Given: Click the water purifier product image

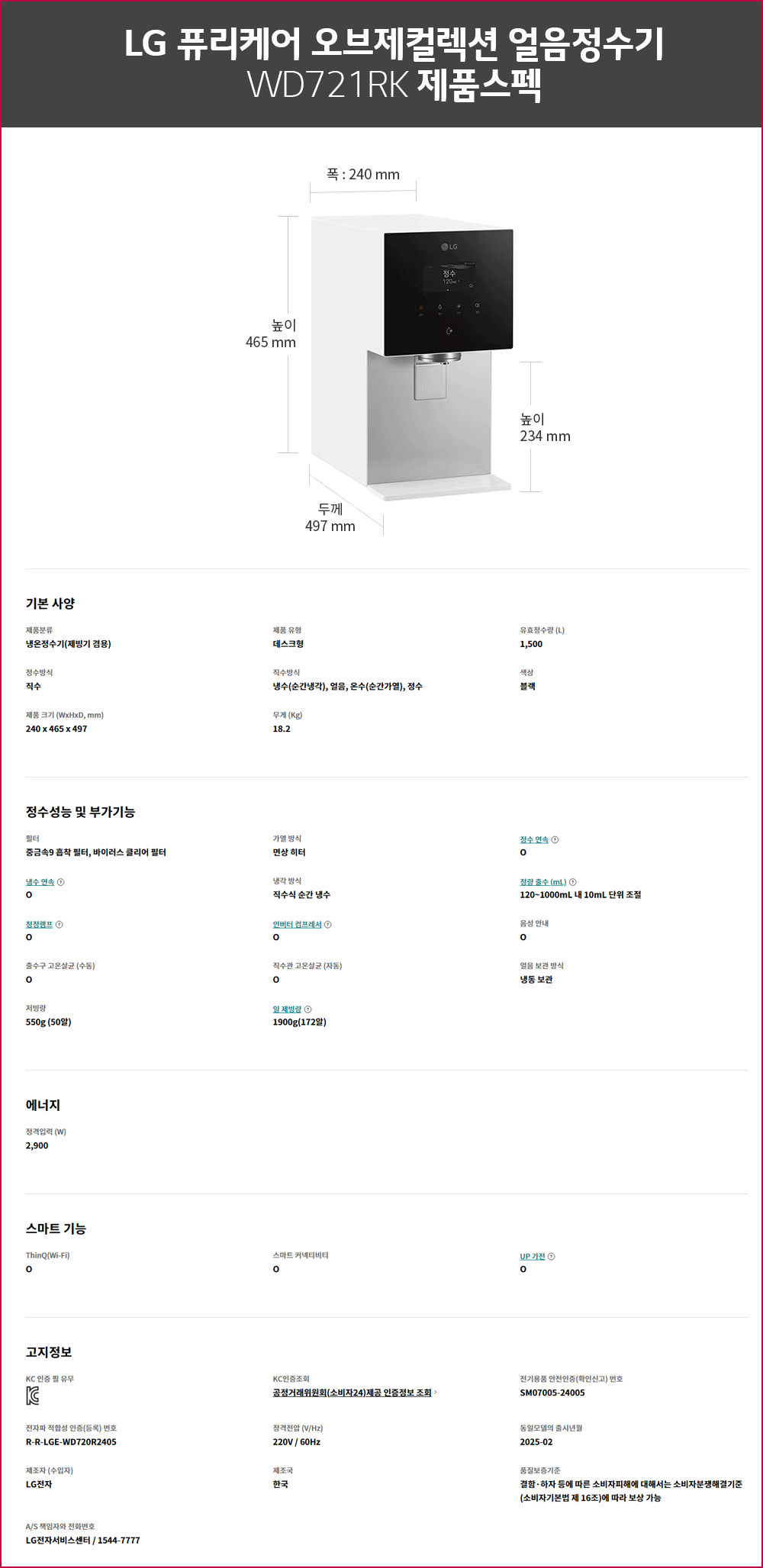Looking at the screenshot, I should [411, 357].
